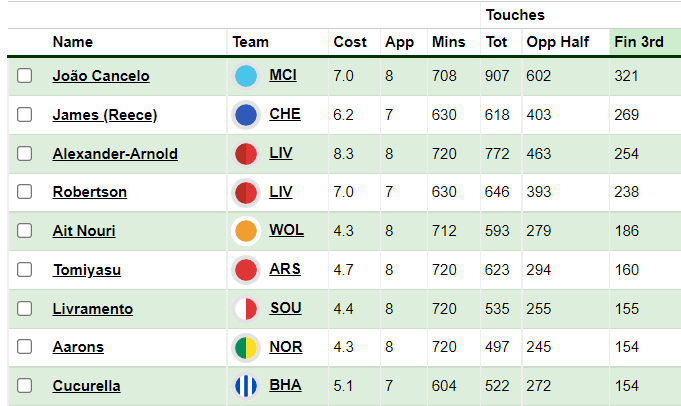Click the Southampton red-white team badge

click(246, 309)
